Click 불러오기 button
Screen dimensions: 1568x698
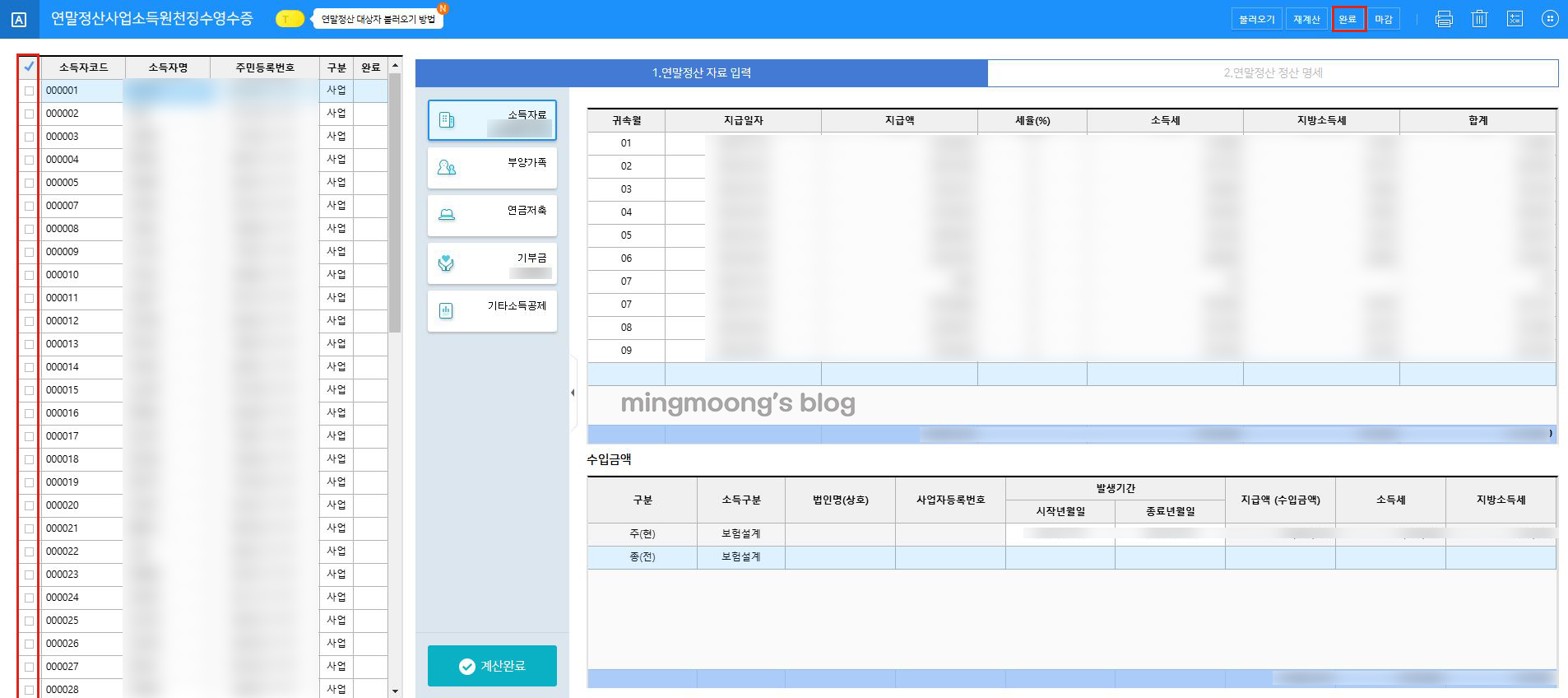coord(1256,19)
